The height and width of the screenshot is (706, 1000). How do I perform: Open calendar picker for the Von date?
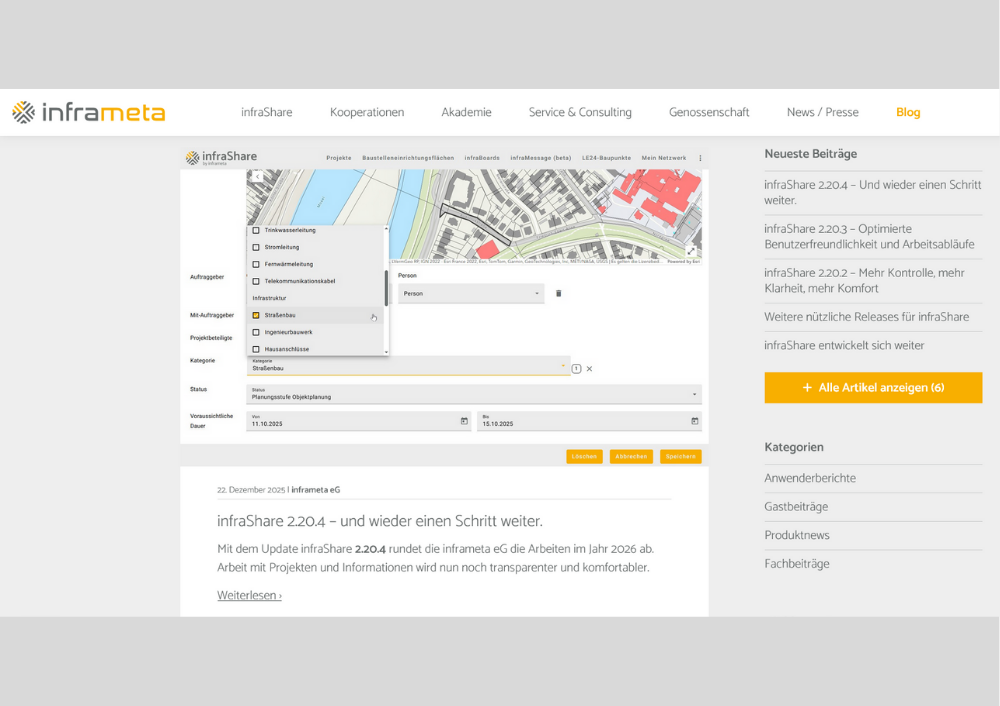[x=464, y=420]
